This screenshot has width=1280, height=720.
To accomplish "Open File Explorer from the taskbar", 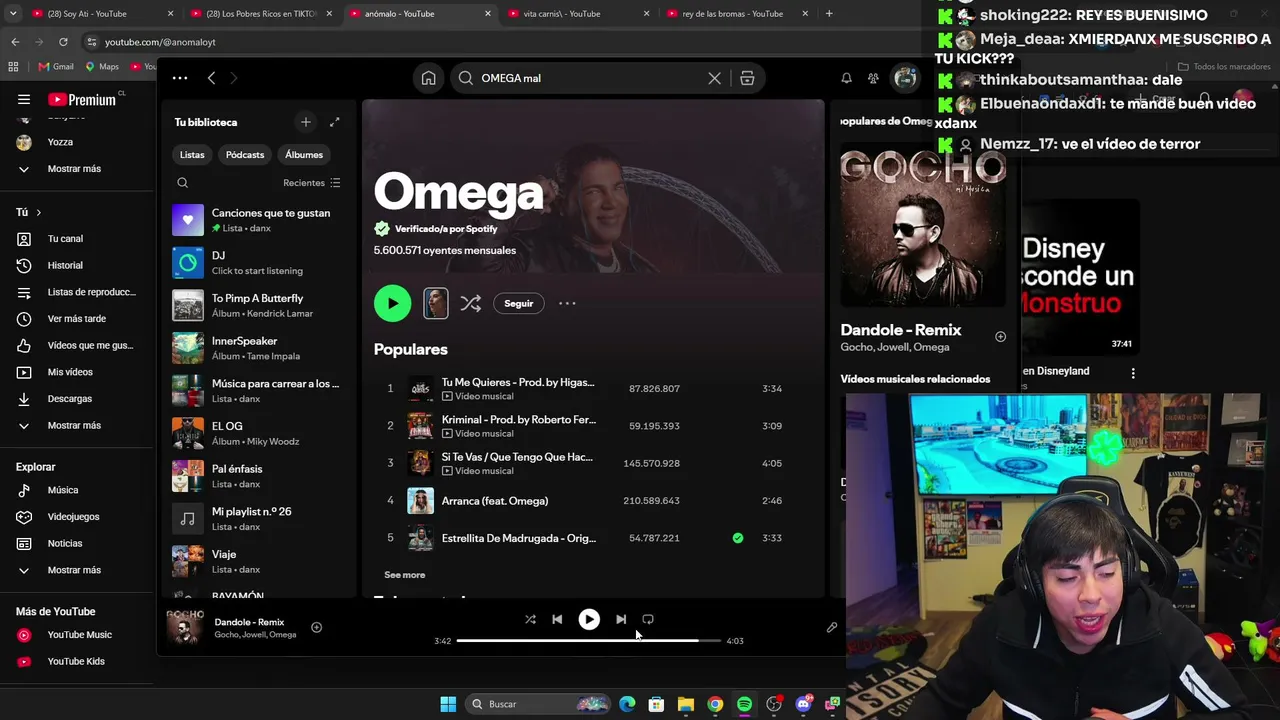I will [686, 704].
